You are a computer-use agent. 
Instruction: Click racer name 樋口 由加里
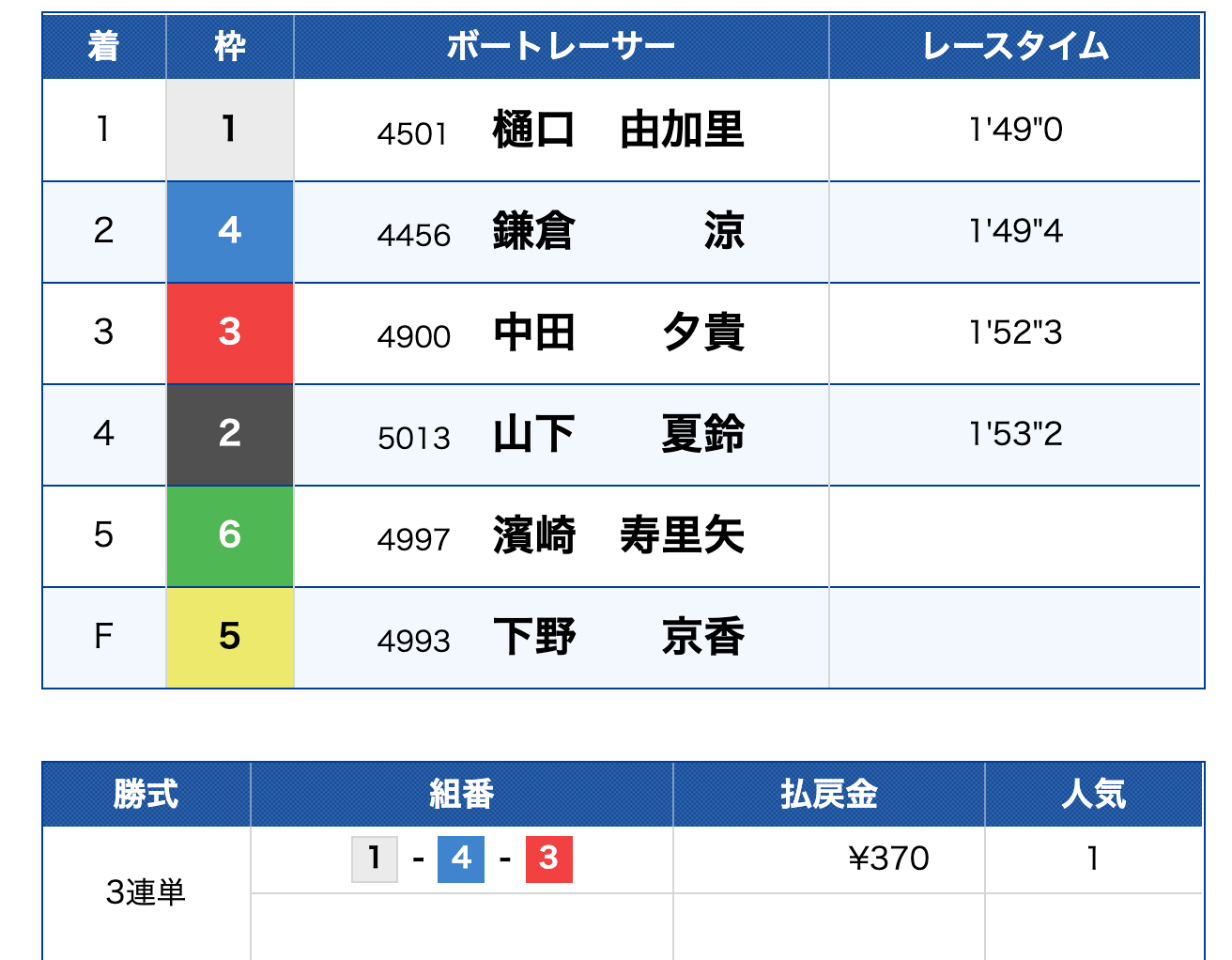[x=618, y=130]
